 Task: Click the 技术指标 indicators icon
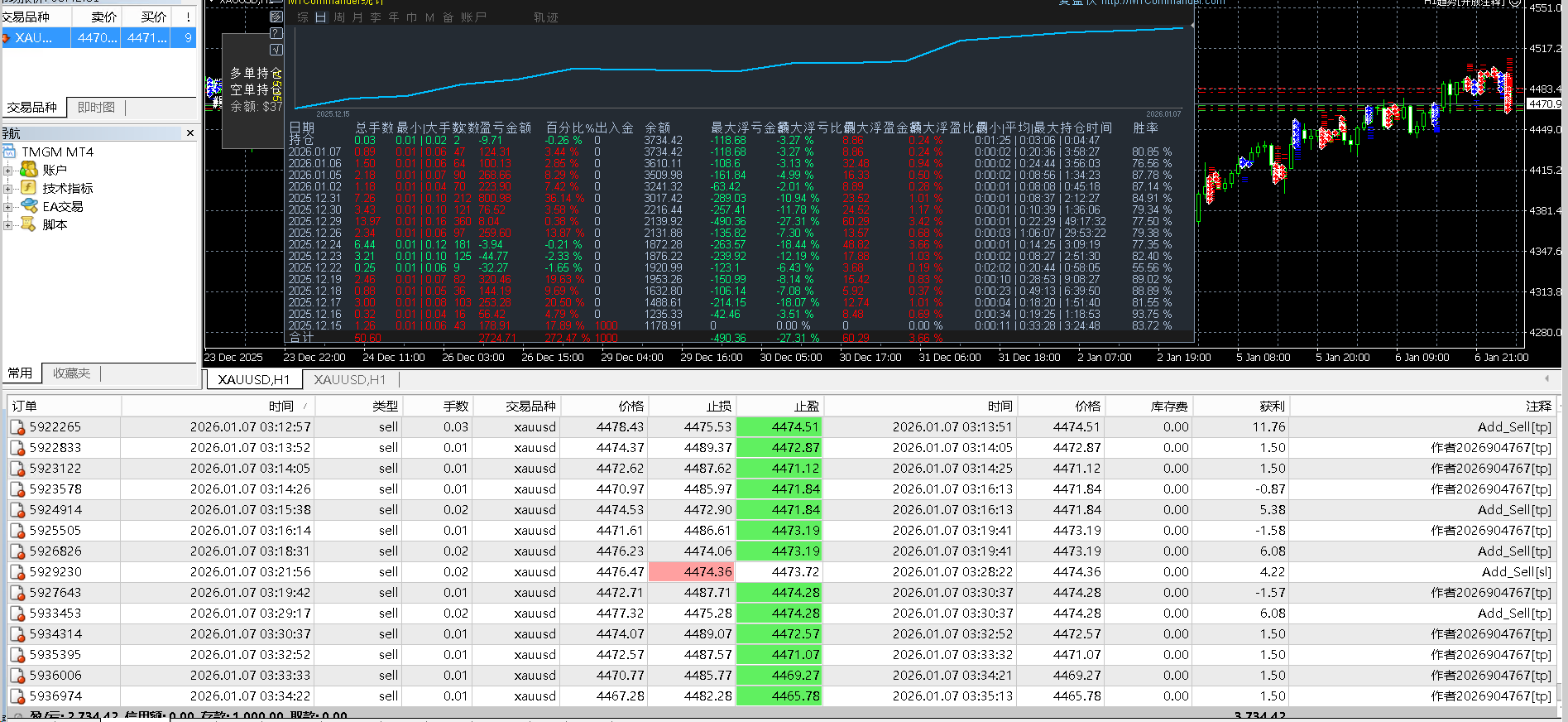click(x=29, y=188)
